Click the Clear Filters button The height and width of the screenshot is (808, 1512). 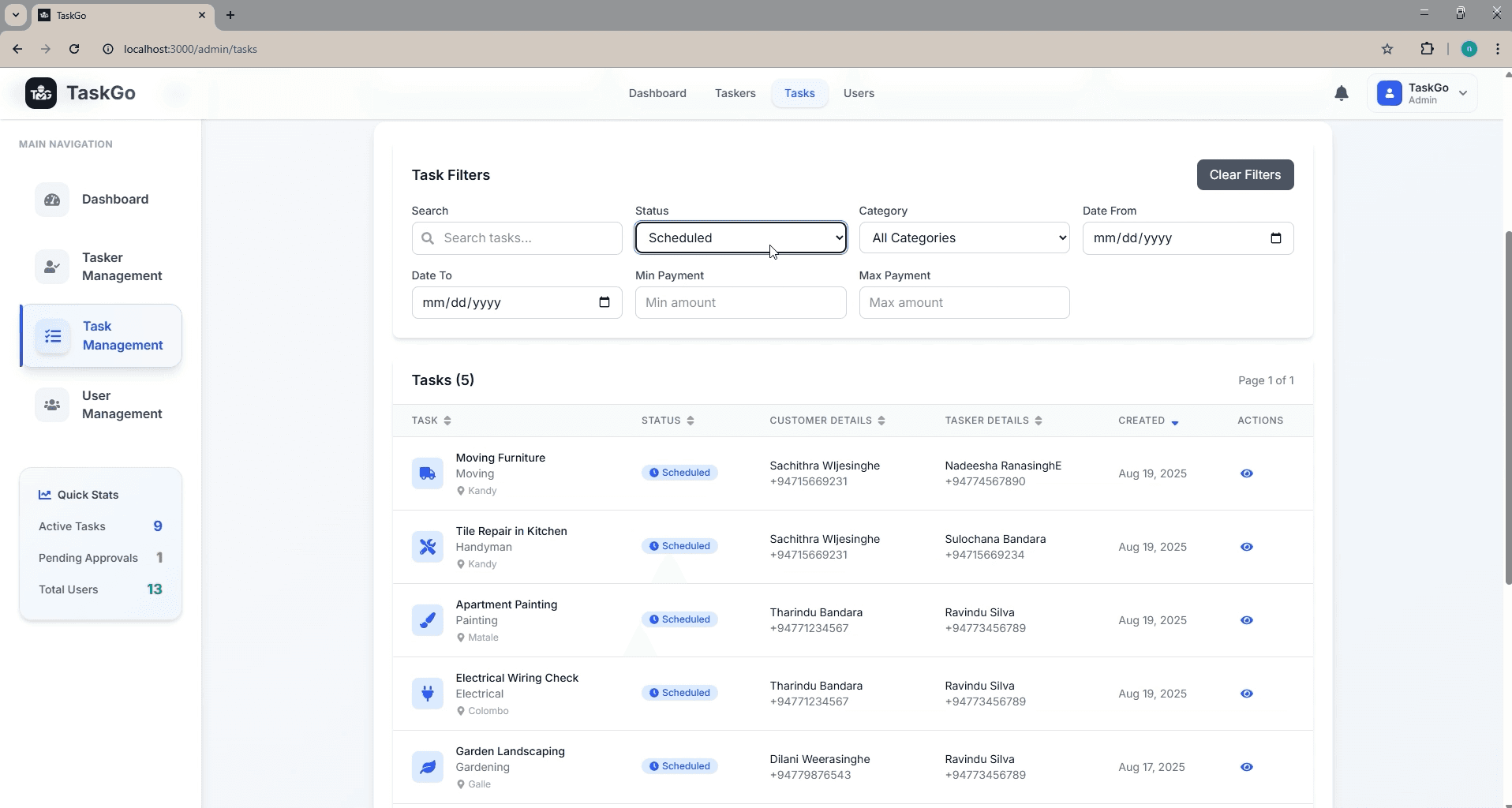tap(1244, 175)
